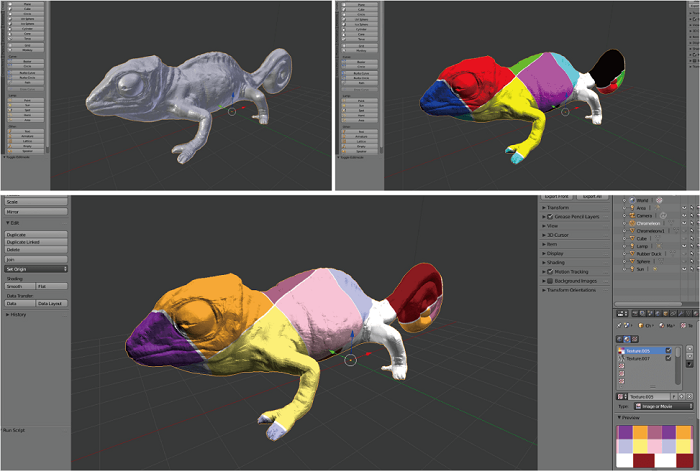Click the Texture.005 slot icon
The height and width of the screenshot is (471, 700).
[623, 351]
